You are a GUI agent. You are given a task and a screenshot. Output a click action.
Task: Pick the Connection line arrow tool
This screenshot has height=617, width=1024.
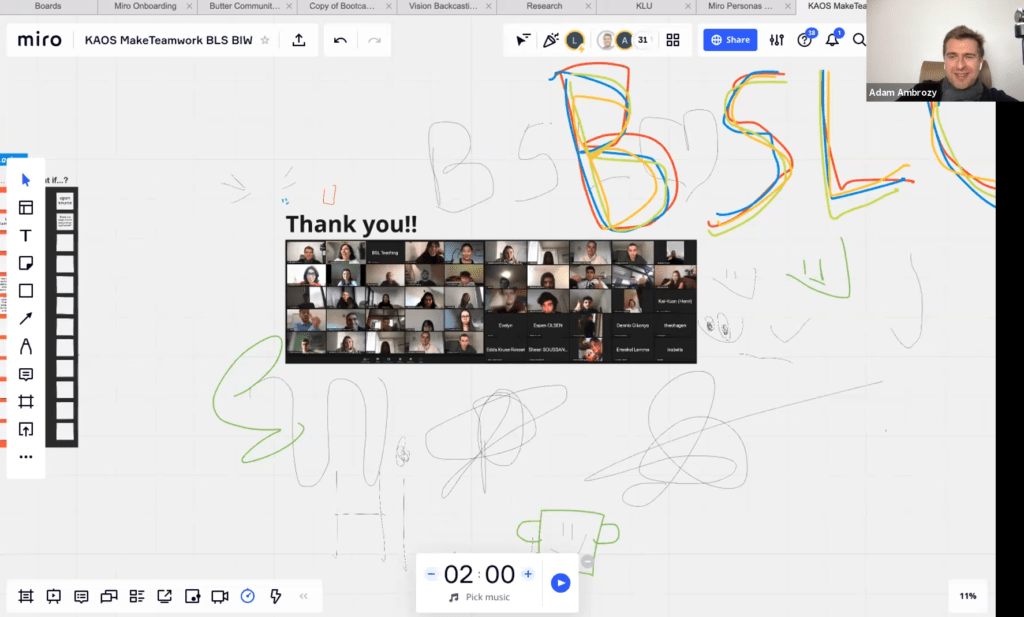26,319
